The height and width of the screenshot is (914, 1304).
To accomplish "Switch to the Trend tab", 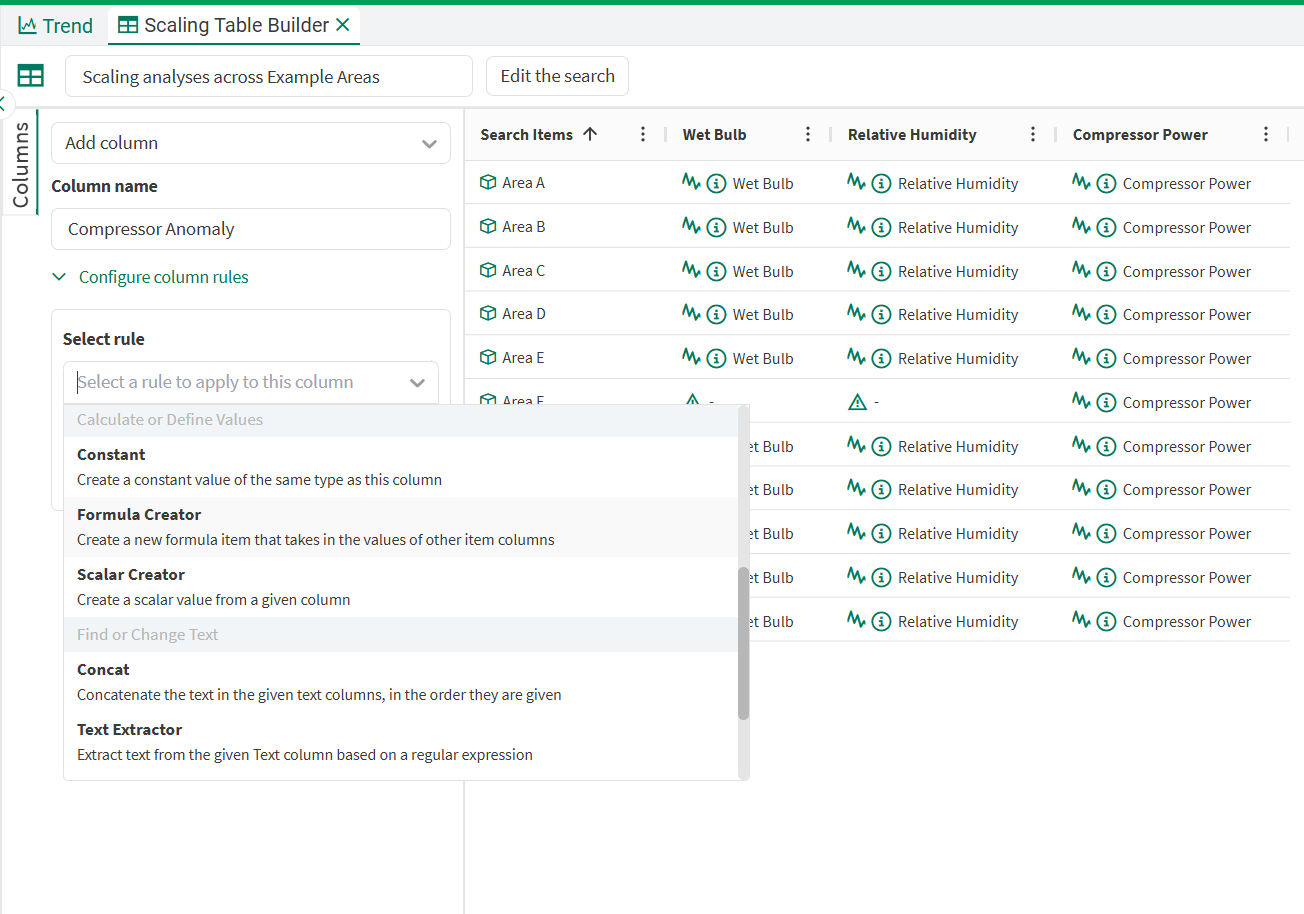I will coord(56,26).
